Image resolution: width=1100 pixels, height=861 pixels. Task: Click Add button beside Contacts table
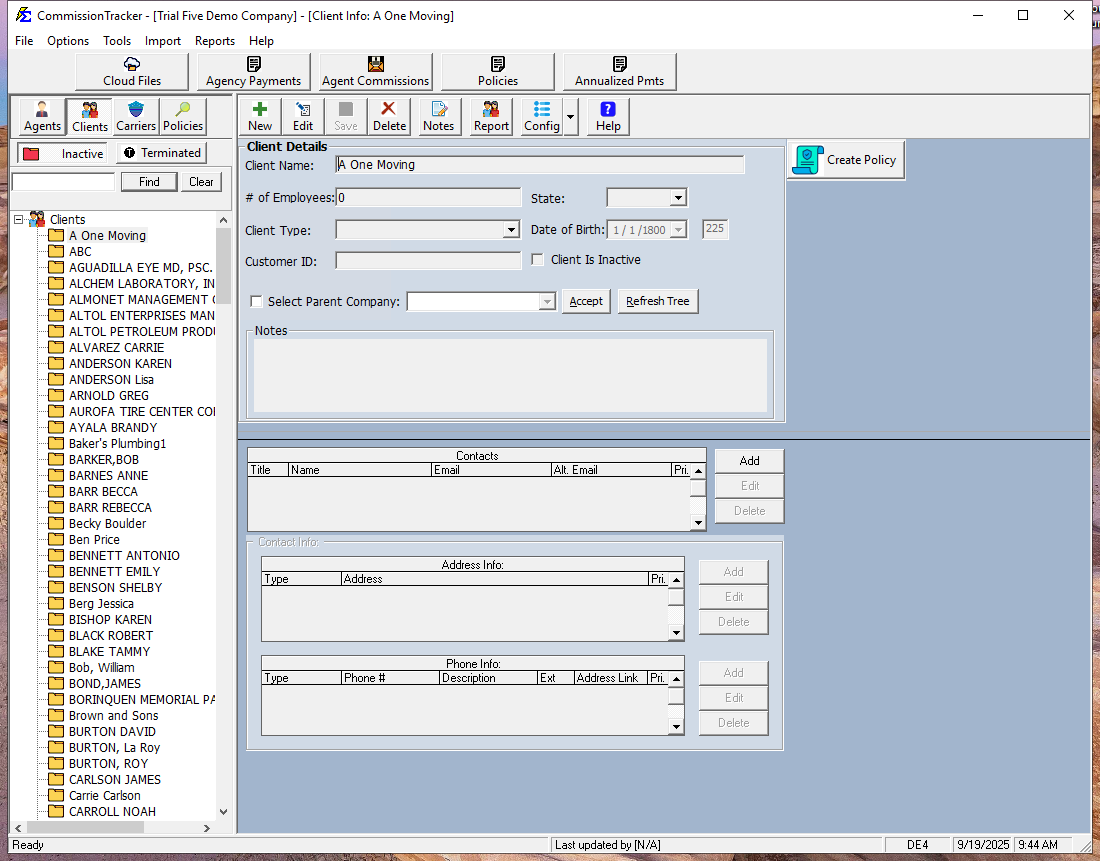pyautogui.click(x=749, y=461)
